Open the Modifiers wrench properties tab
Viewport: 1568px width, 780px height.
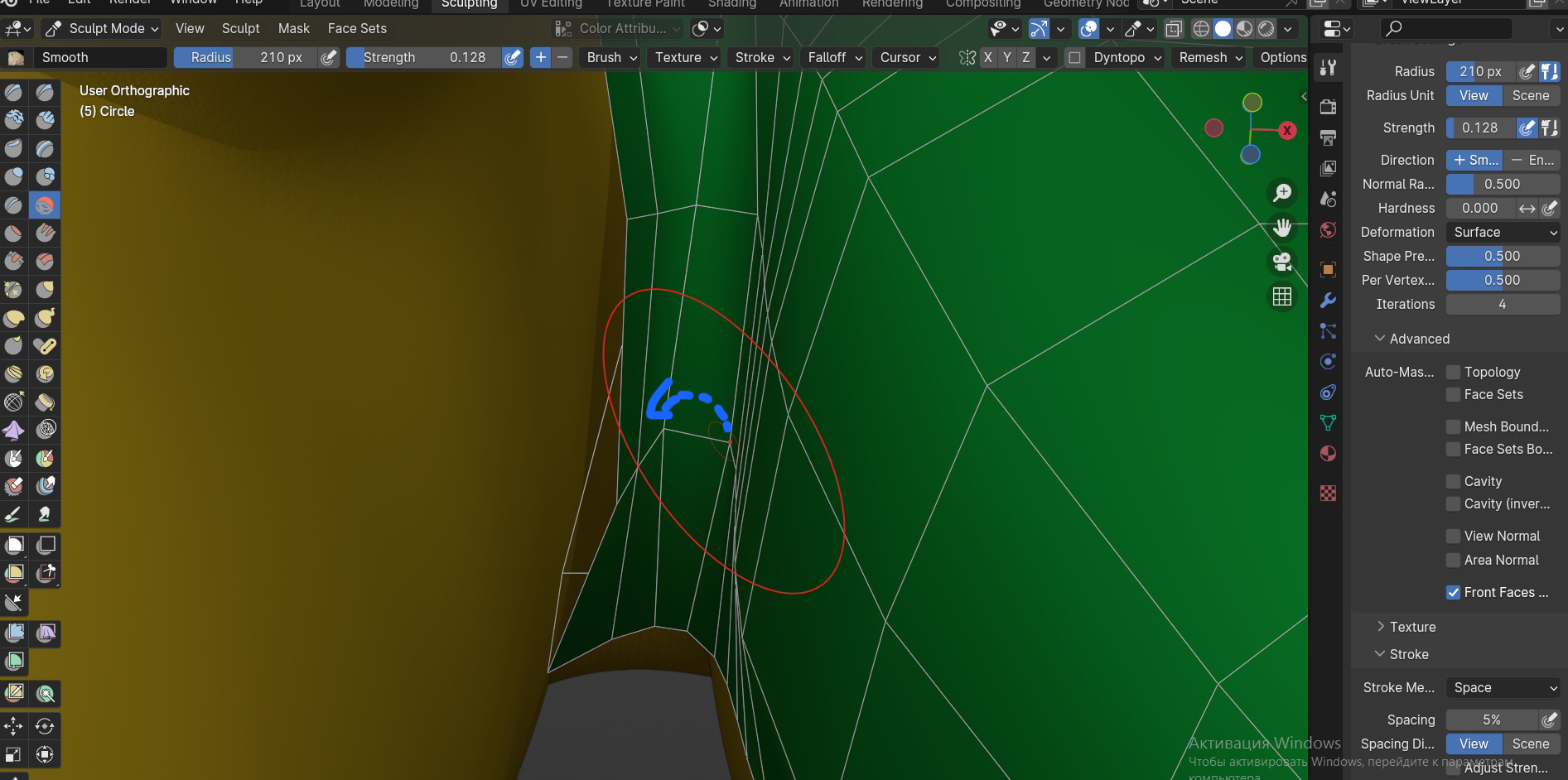(x=1328, y=300)
